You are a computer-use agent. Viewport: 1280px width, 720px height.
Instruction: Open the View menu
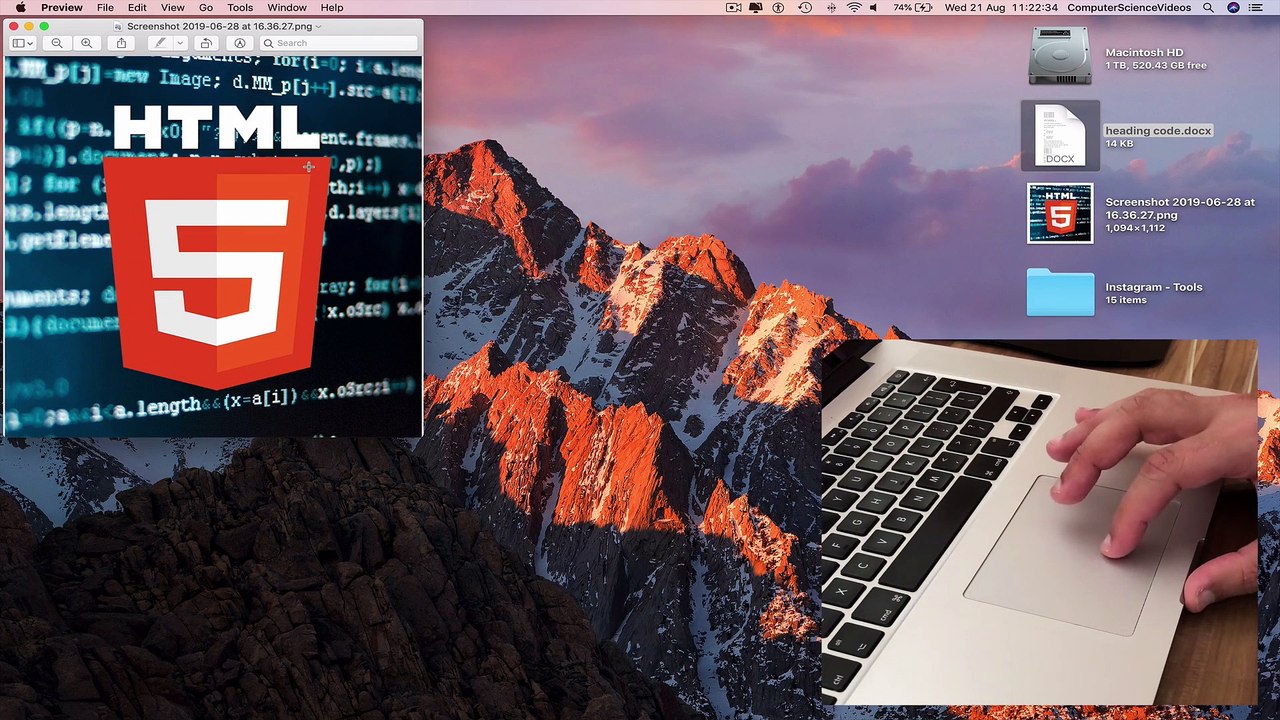click(172, 8)
